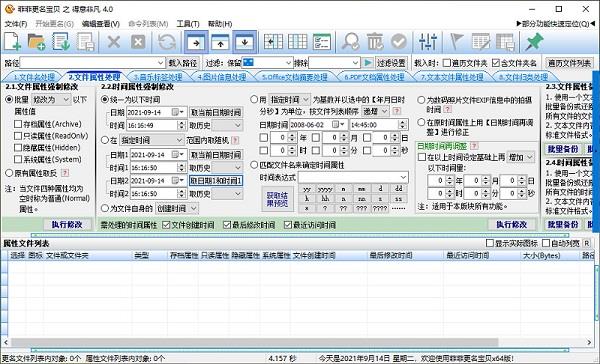
Task: Check the 隐藏属性(Hidden) checkbox
Action: coord(18,147)
